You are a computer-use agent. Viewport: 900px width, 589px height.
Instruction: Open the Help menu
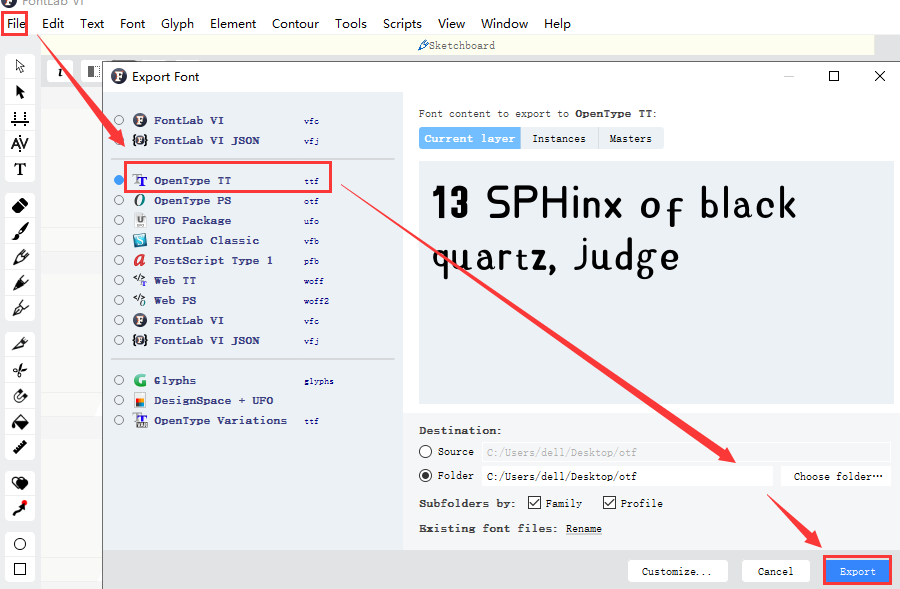(x=557, y=24)
